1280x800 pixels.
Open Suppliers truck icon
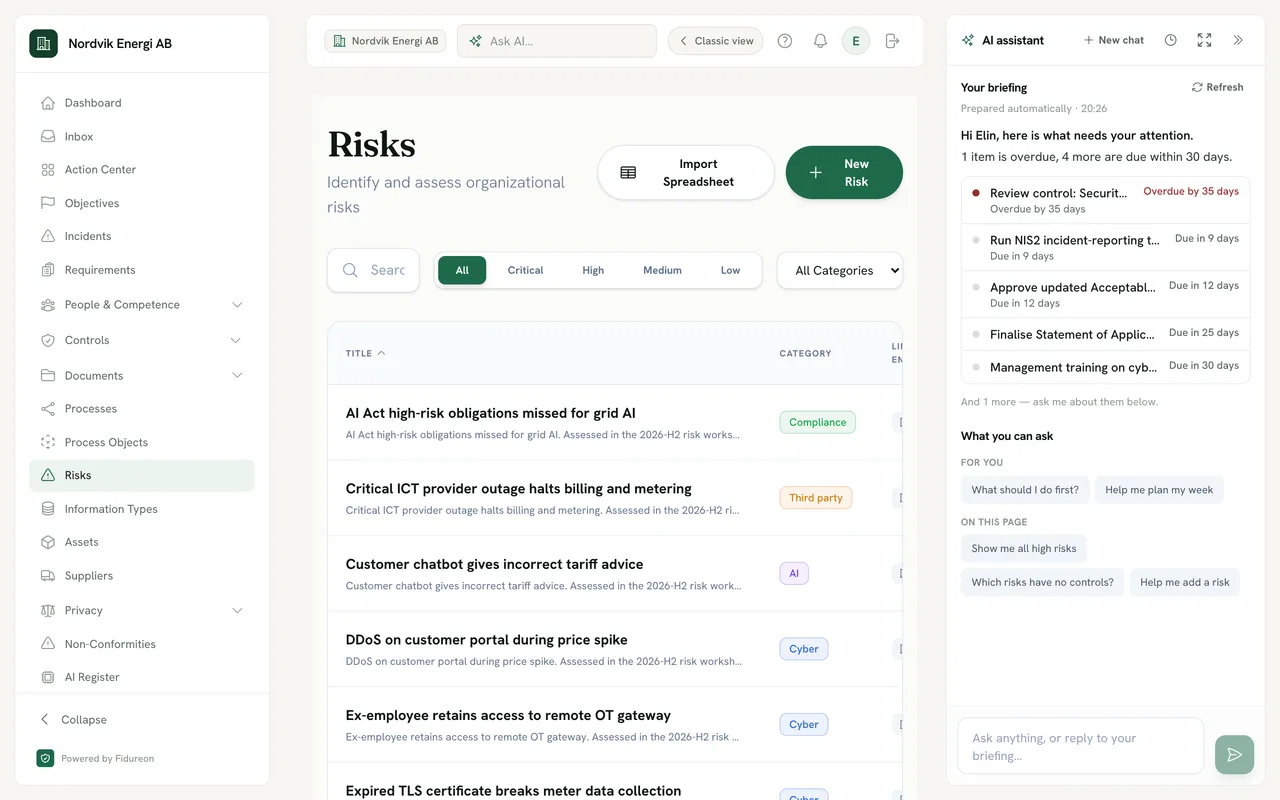pyautogui.click(x=47, y=576)
